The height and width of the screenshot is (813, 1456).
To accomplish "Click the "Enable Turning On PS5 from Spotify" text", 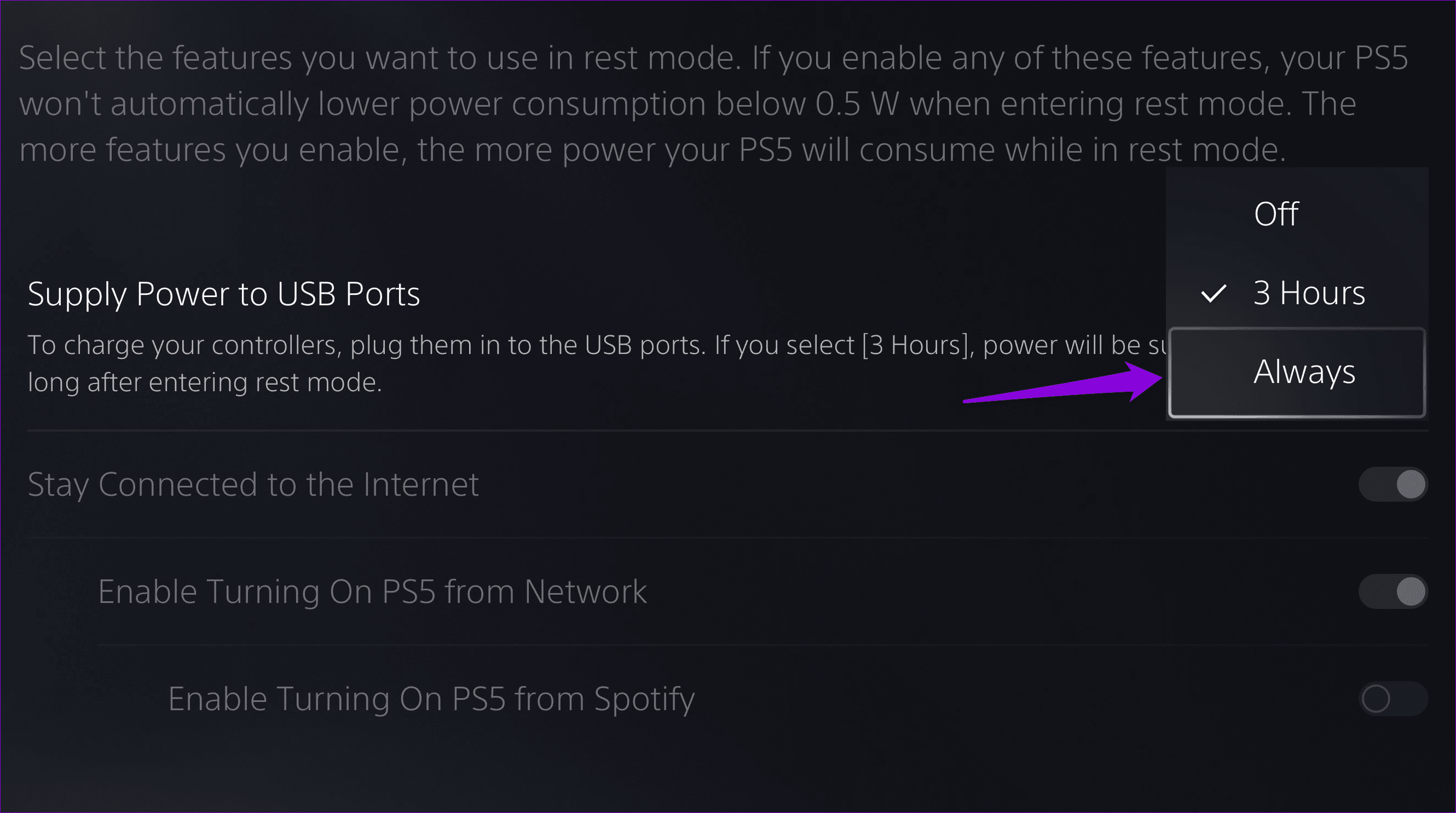I will click(431, 698).
